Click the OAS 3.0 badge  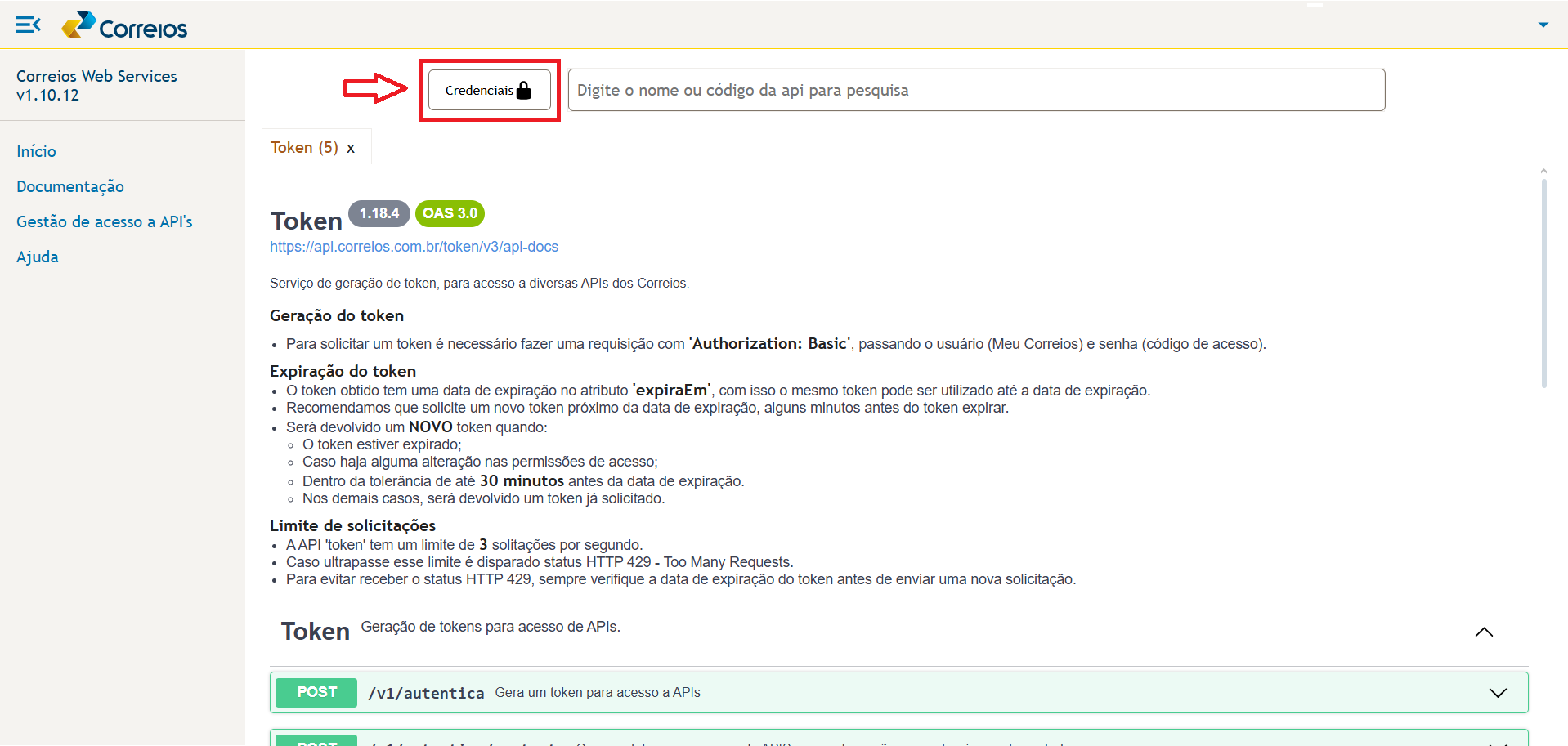(450, 213)
